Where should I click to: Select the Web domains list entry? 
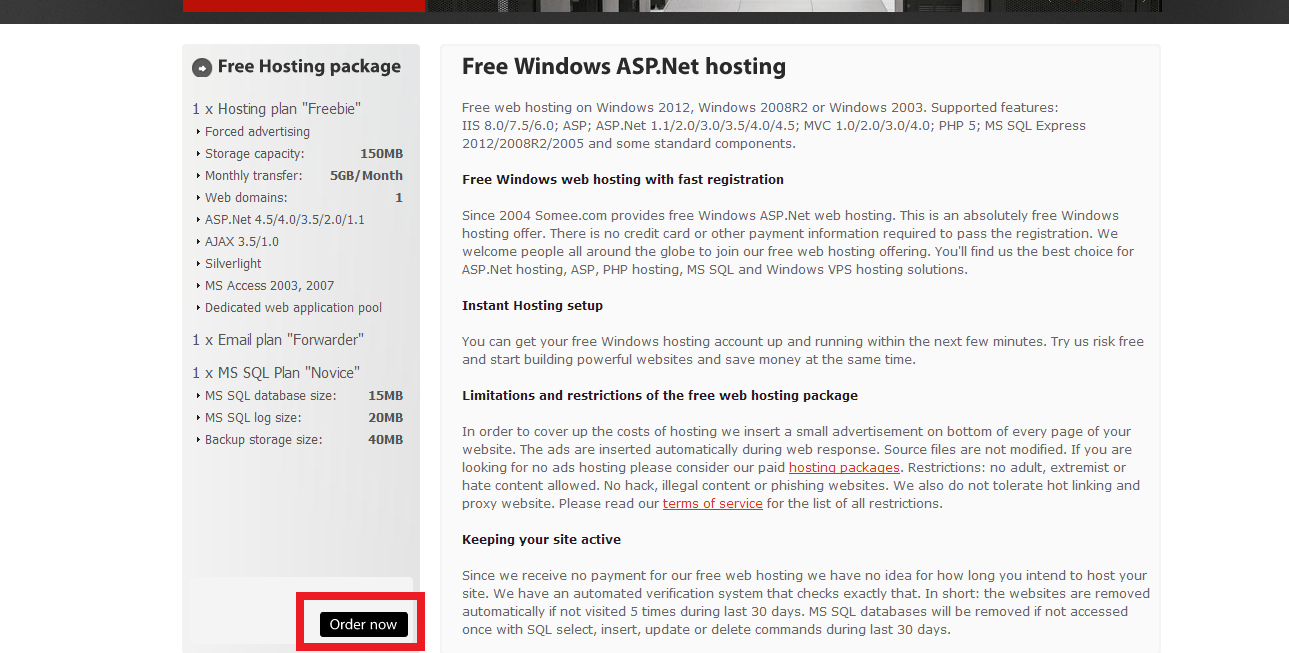[x=246, y=198]
